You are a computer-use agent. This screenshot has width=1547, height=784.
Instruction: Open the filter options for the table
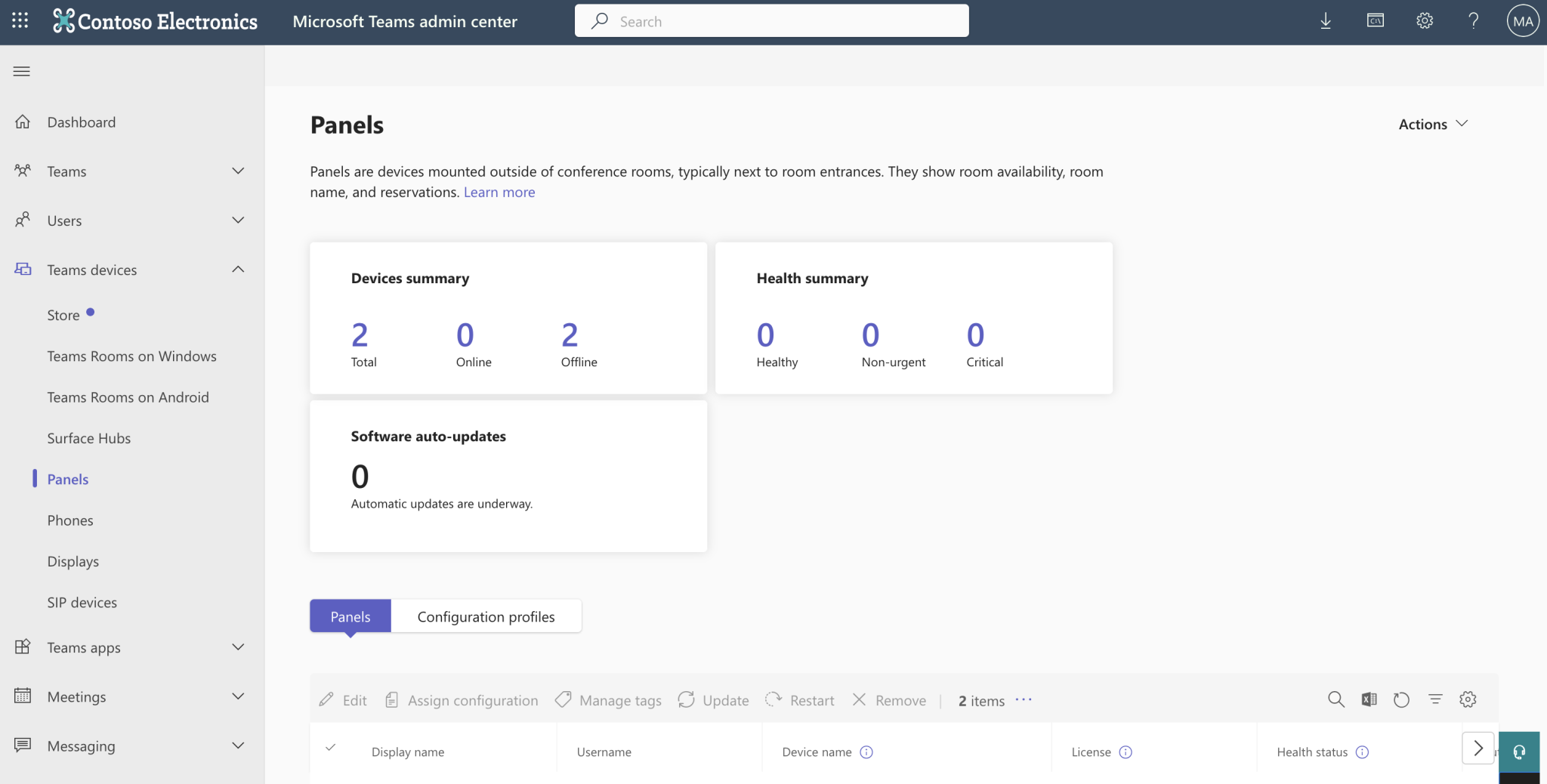(x=1436, y=699)
